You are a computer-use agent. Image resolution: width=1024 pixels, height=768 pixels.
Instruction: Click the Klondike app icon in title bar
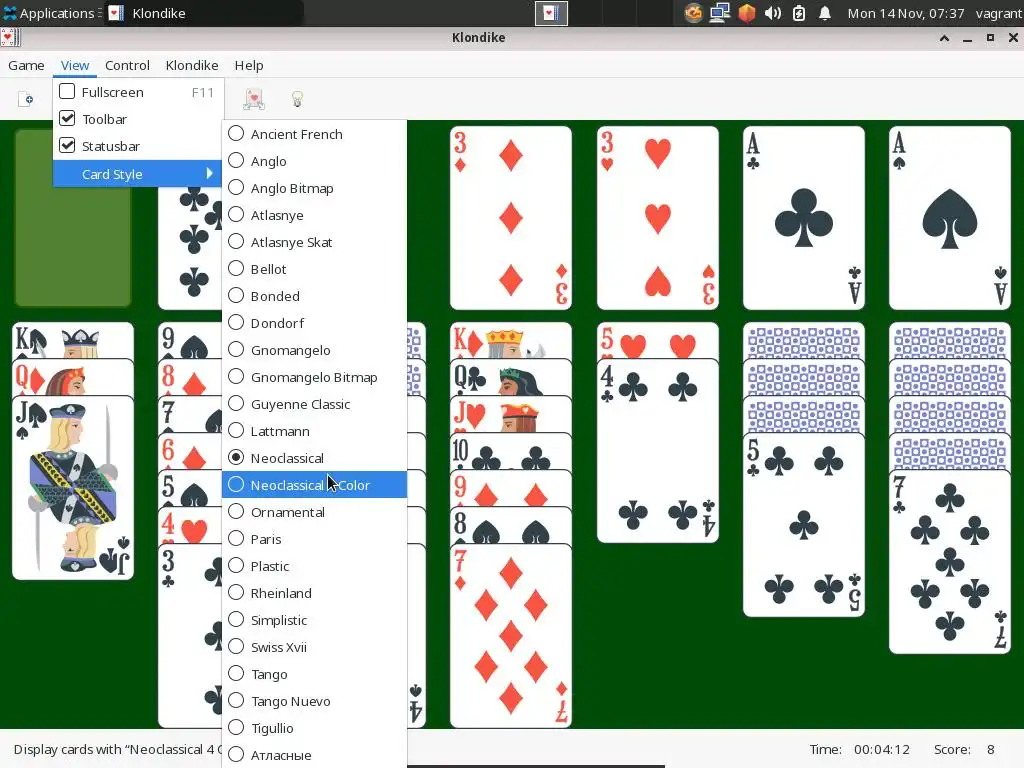click(10, 38)
